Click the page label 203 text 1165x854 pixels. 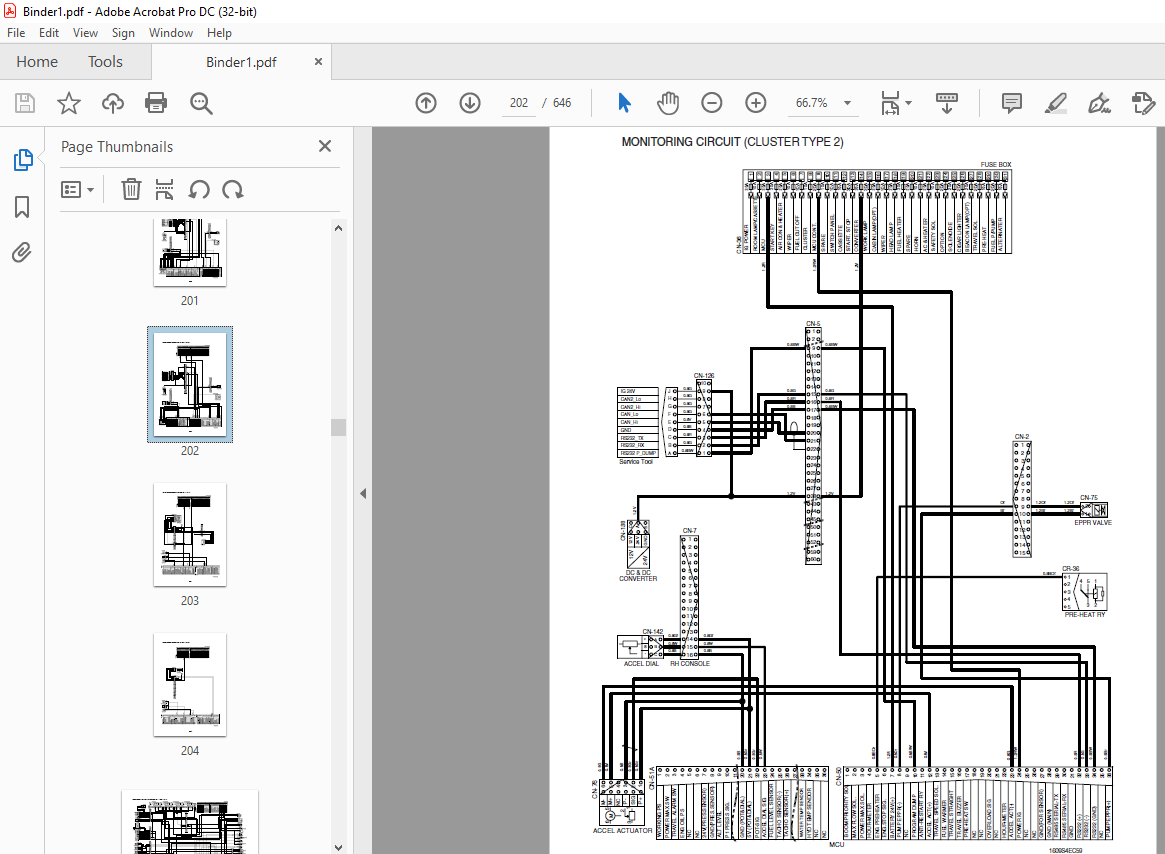tap(189, 601)
